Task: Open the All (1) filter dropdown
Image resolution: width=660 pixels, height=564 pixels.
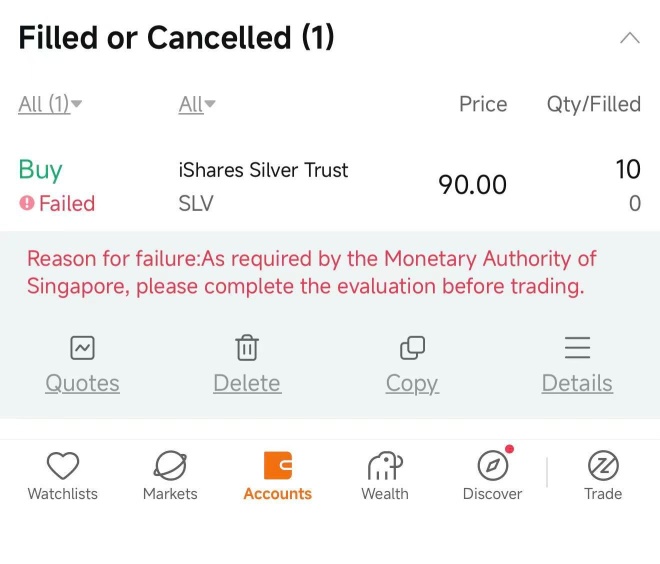Action: click(x=50, y=104)
